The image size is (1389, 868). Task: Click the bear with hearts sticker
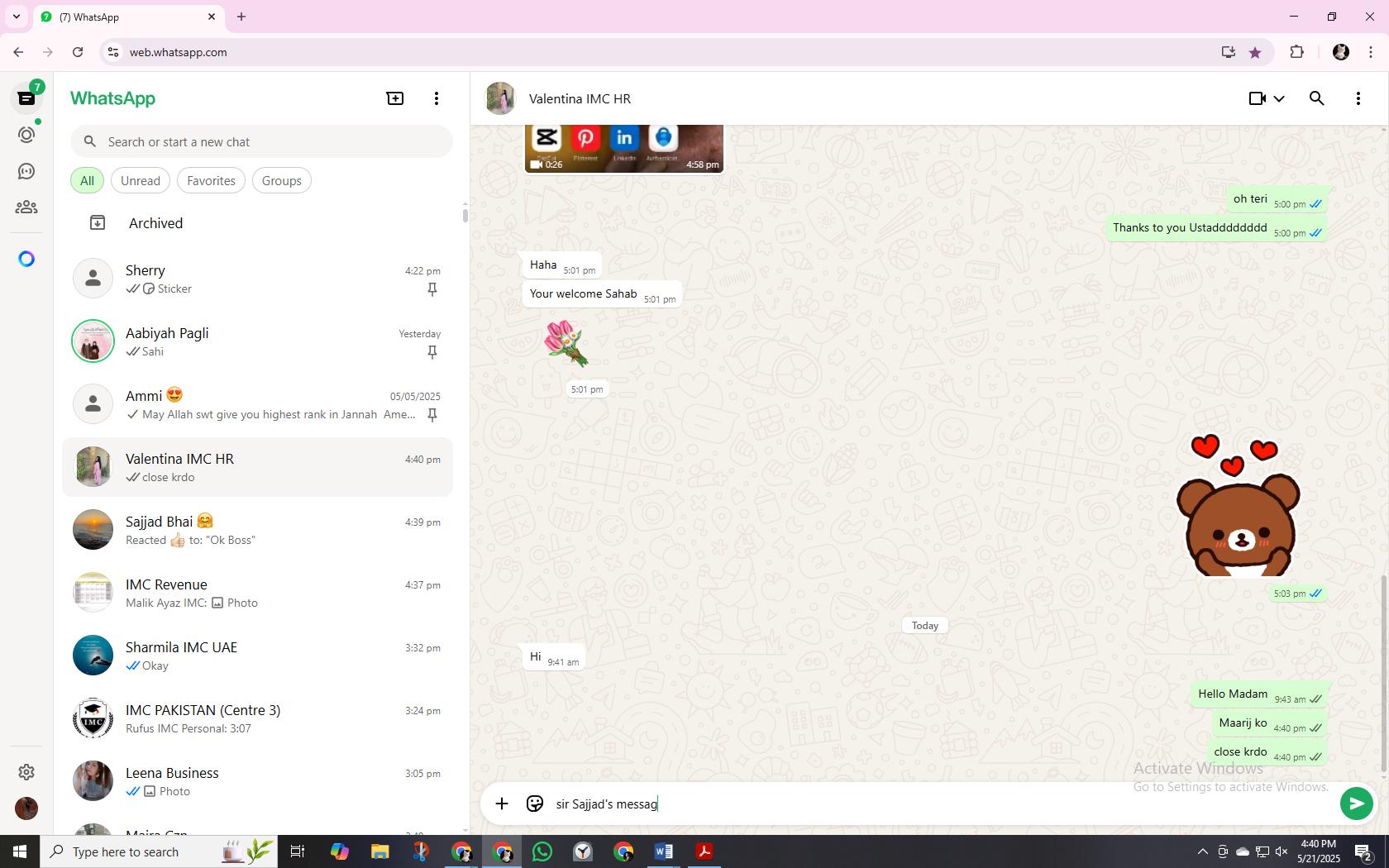pos(1238,505)
